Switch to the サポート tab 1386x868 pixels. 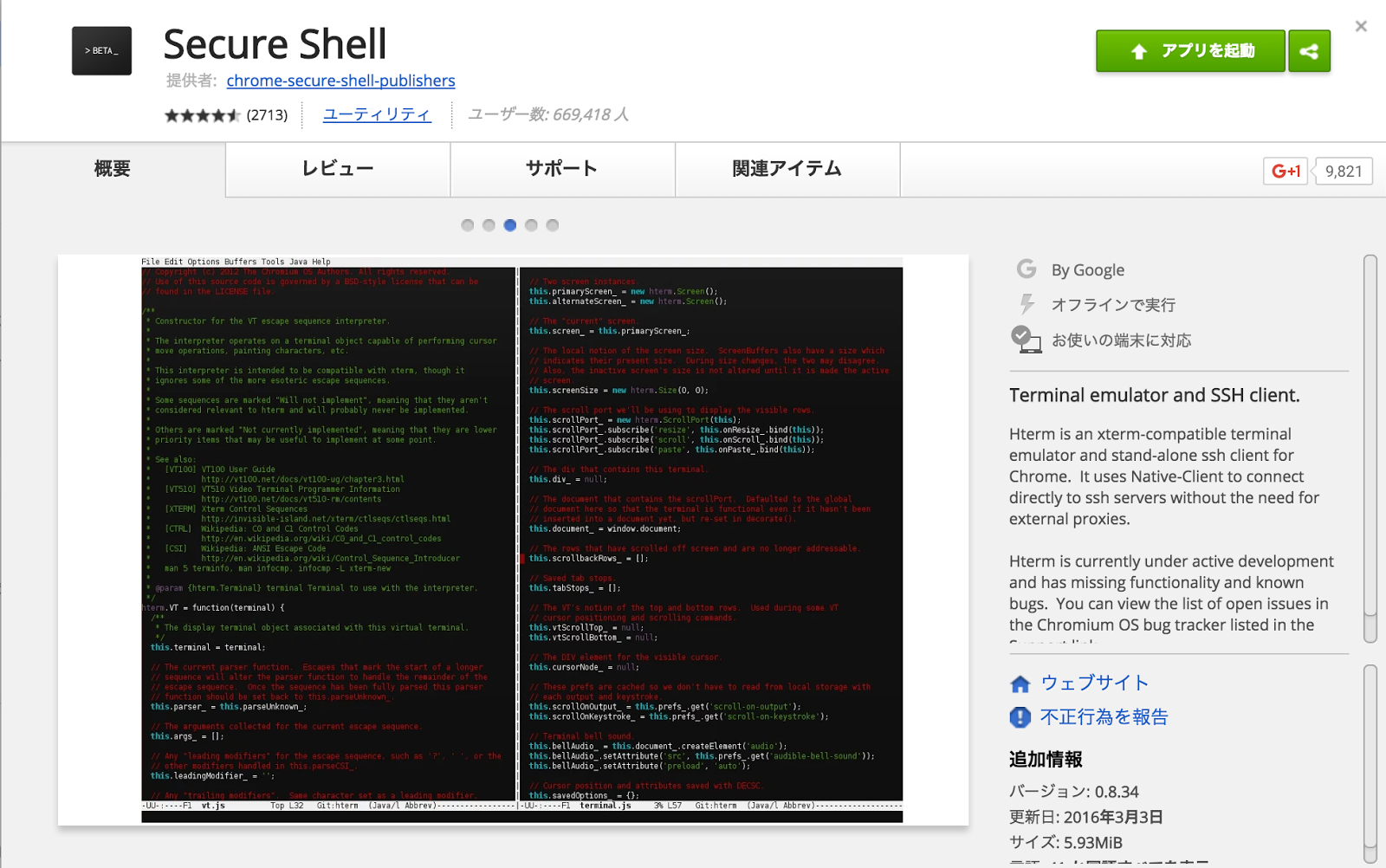563,169
